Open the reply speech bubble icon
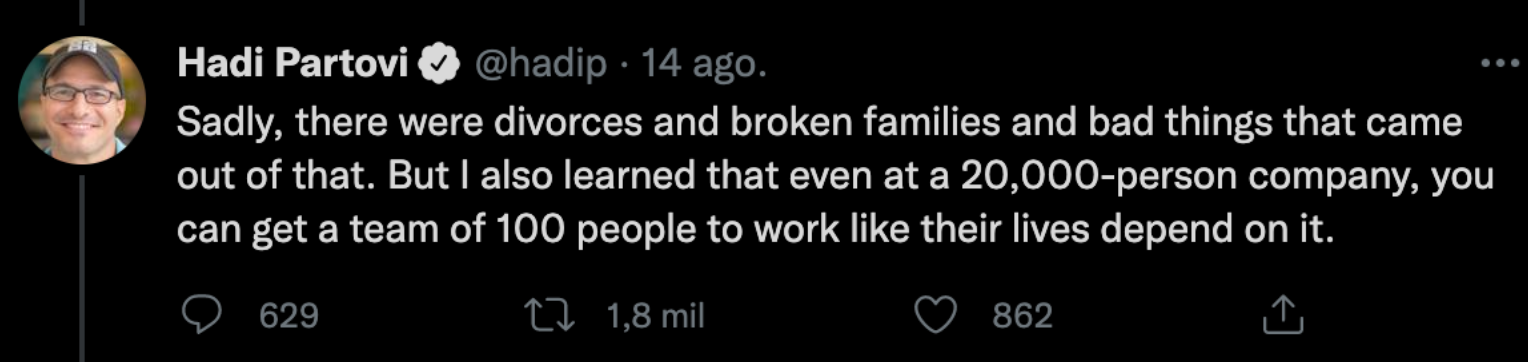The image size is (1528, 362). pyautogui.click(x=205, y=316)
